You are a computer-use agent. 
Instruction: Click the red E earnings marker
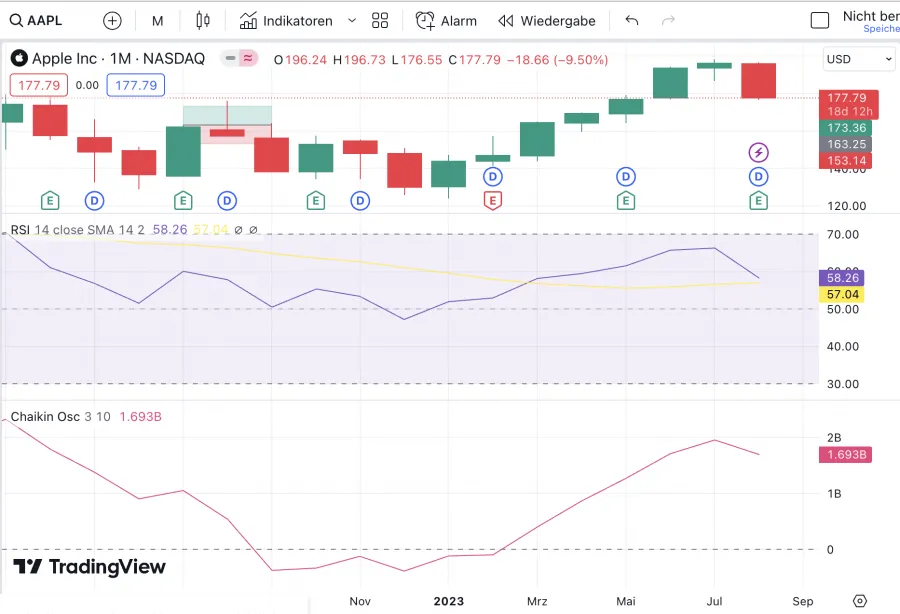pyautogui.click(x=492, y=201)
